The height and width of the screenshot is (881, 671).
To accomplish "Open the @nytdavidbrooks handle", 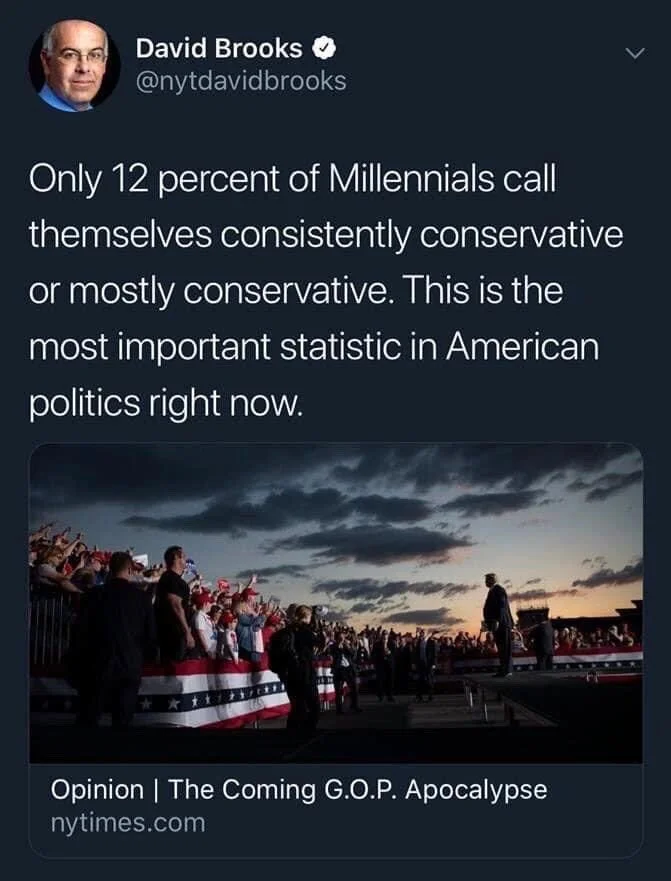I will click(241, 81).
